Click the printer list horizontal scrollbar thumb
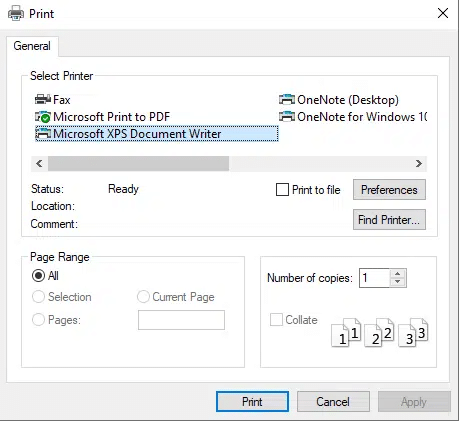459x421 pixels. point(138,163)
